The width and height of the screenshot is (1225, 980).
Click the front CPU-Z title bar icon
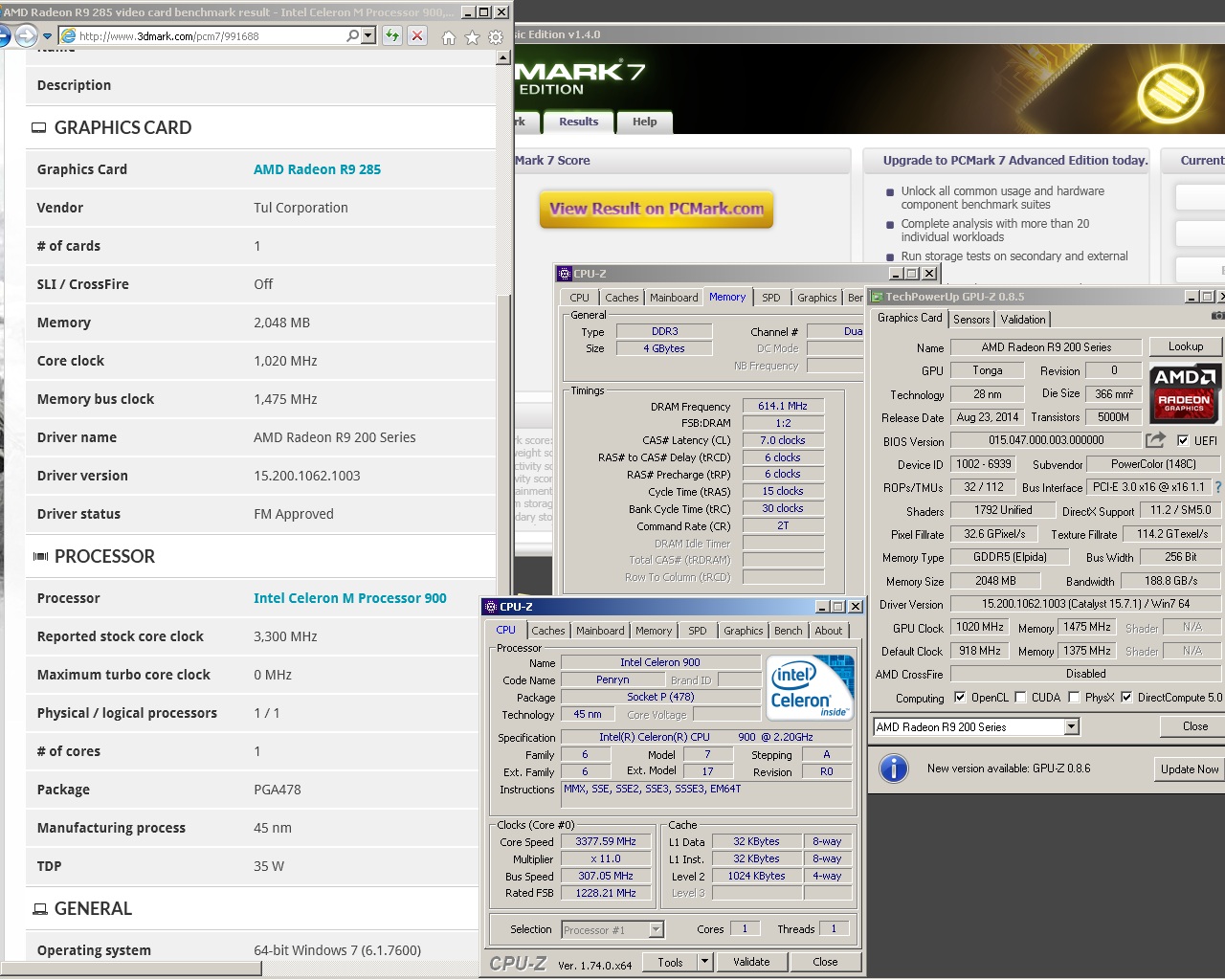[491, 607]
